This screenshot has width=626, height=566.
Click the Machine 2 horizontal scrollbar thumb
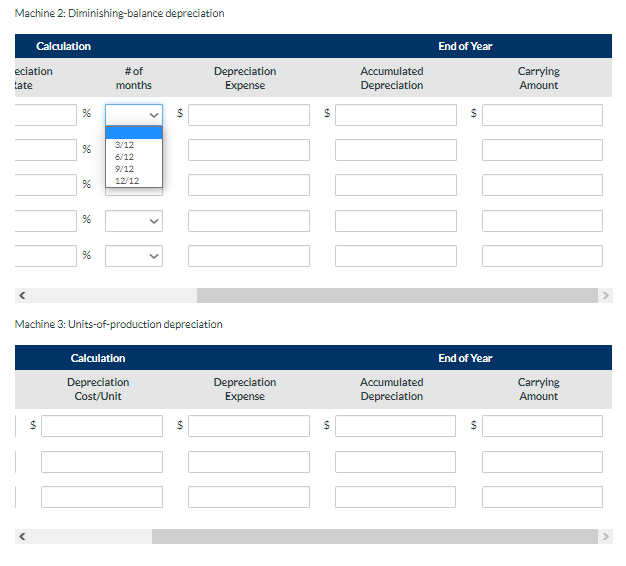click(x=397, y=295)
